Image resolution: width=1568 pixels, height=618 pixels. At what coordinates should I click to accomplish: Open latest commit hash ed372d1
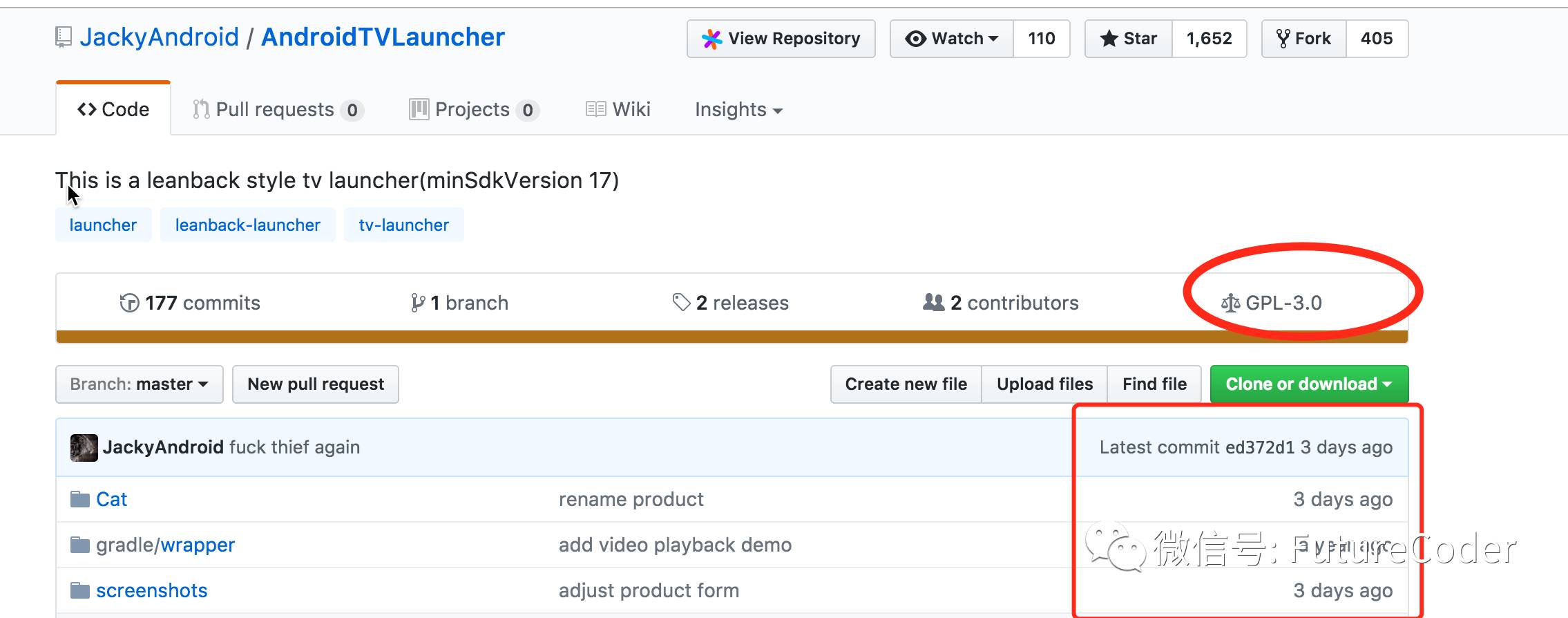[1260, 447]
